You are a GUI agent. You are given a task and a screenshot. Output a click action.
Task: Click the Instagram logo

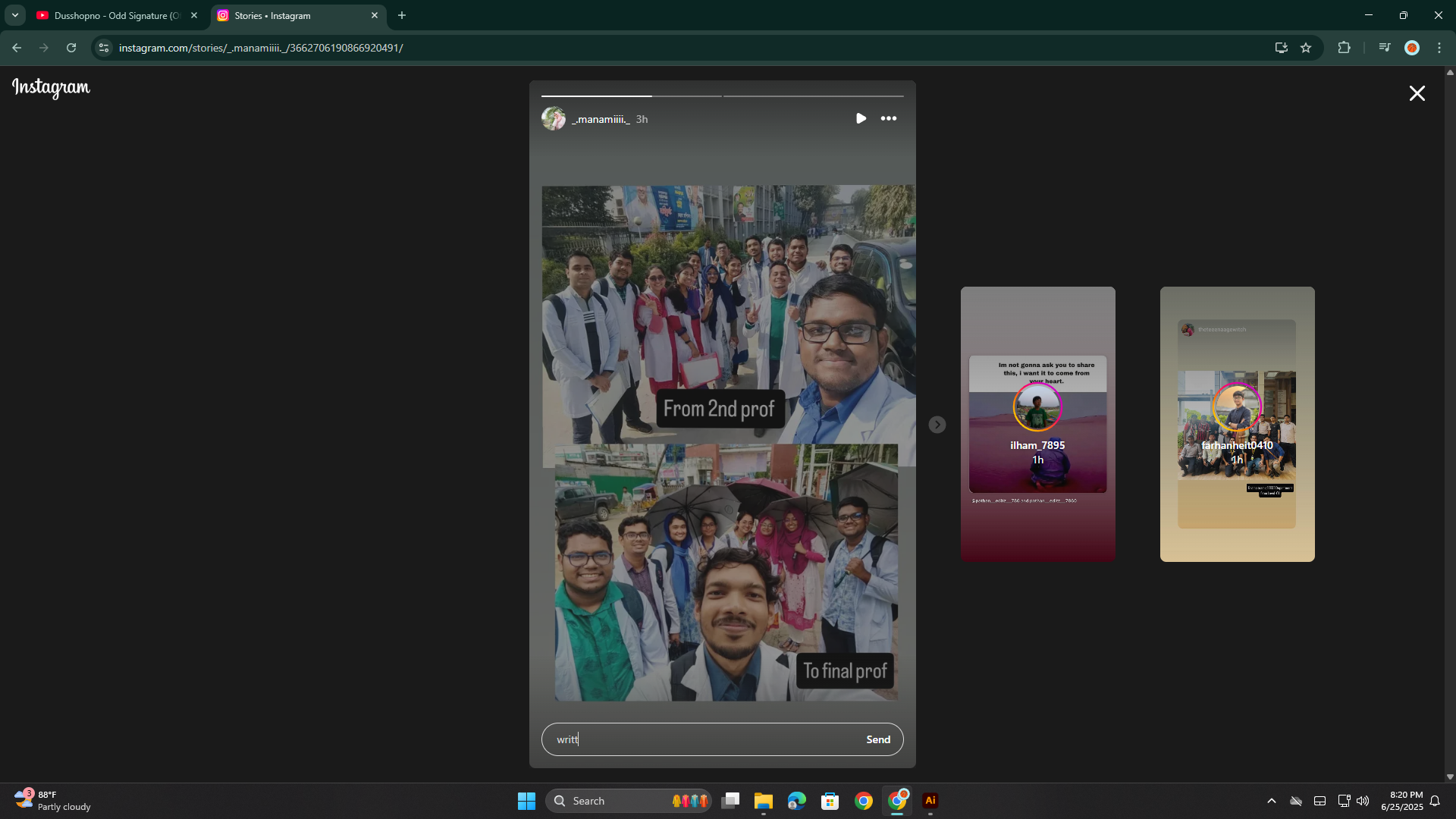coord(51,88)
